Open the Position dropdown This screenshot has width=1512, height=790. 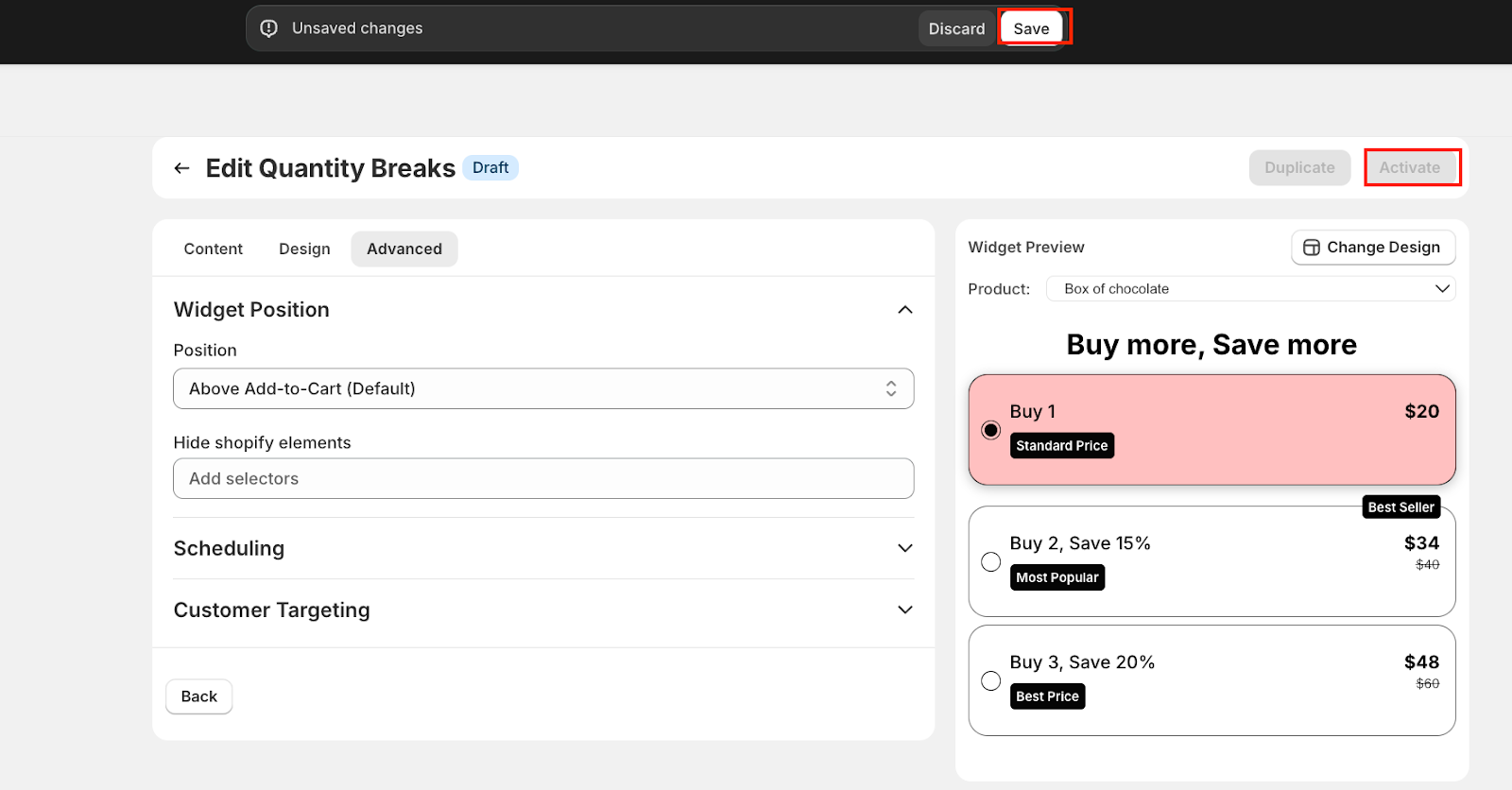point(543,388)
